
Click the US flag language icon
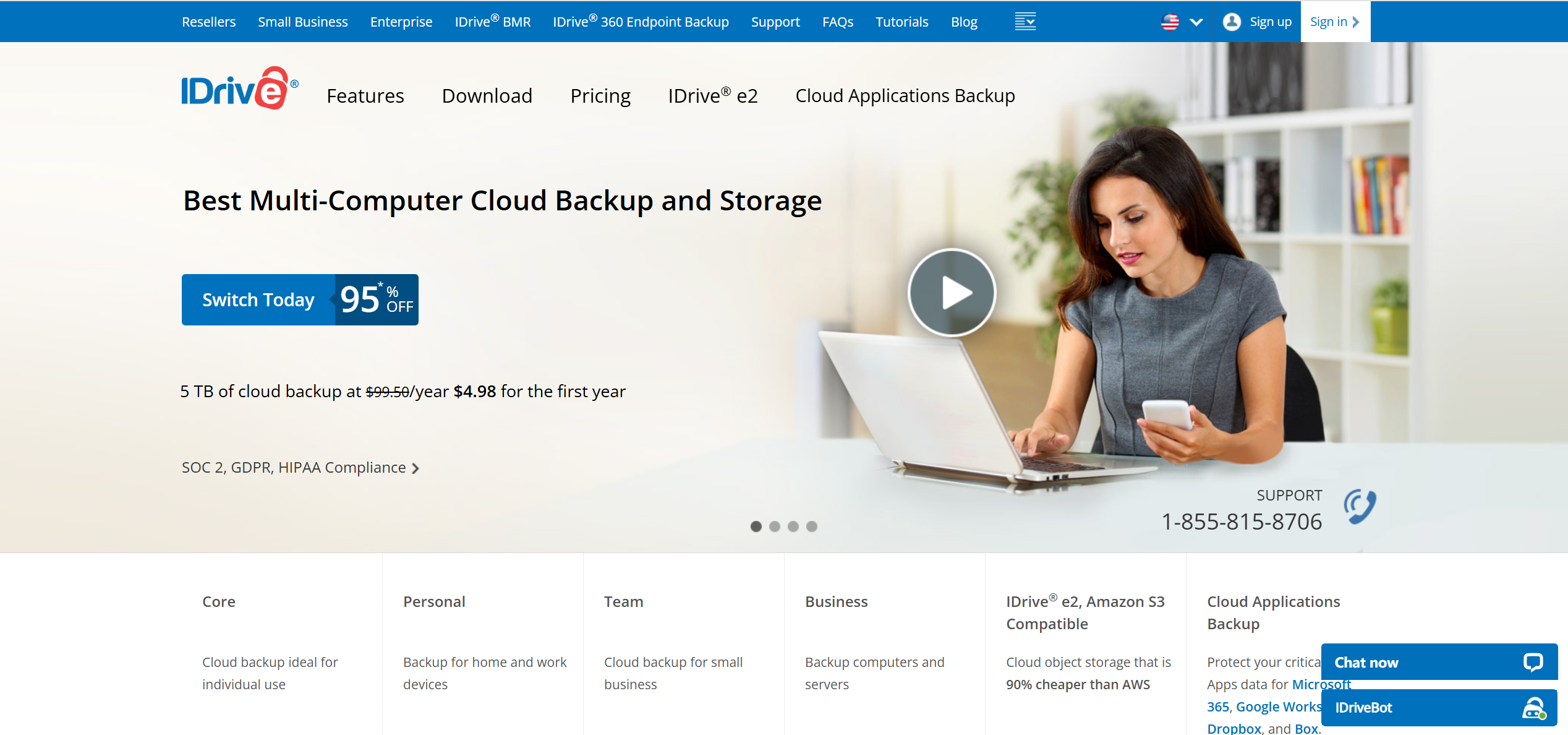tap(1170, 22)
